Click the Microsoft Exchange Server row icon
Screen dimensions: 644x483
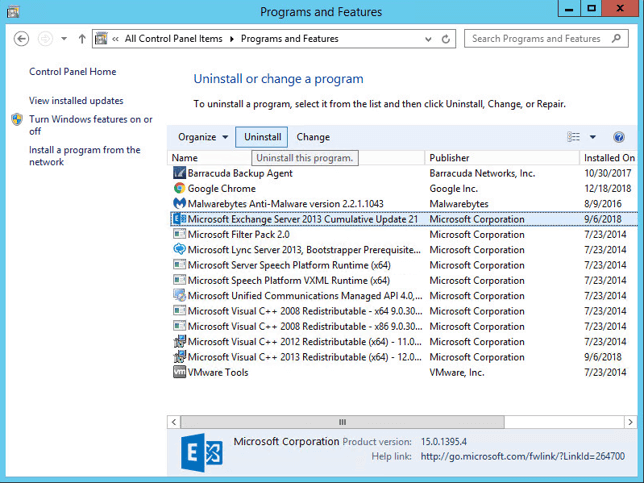tap(179, 219)
